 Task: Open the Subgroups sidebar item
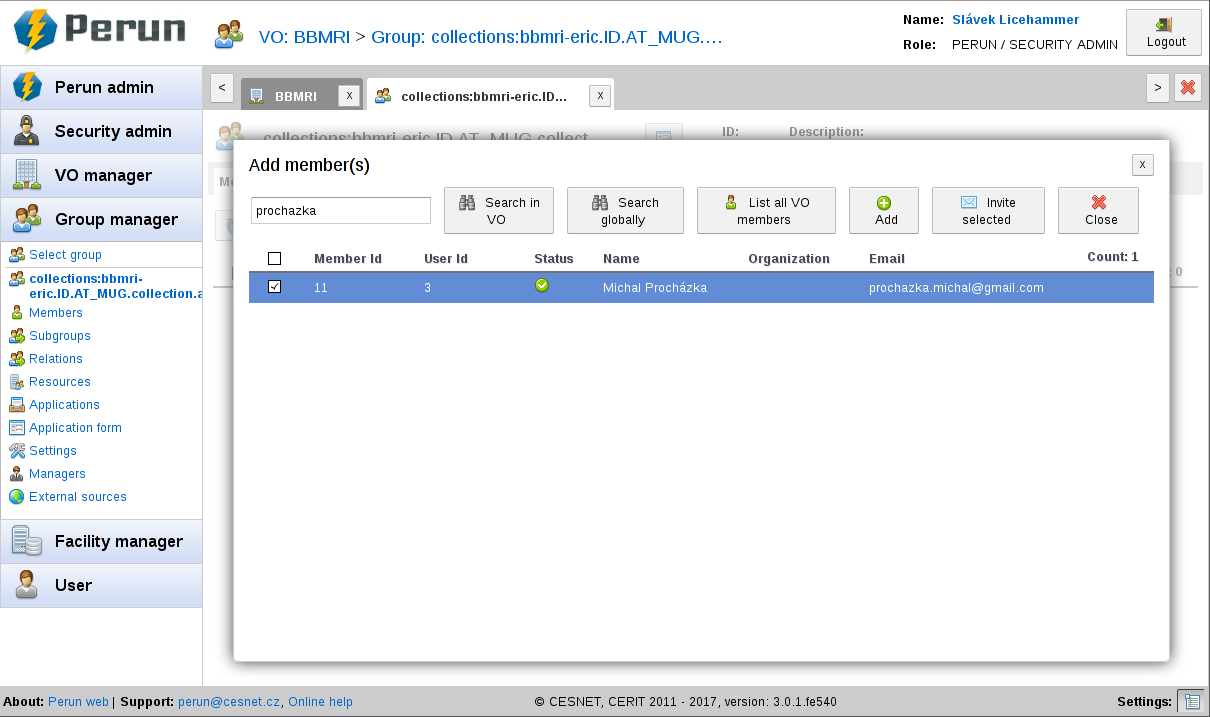click(60, 336)
